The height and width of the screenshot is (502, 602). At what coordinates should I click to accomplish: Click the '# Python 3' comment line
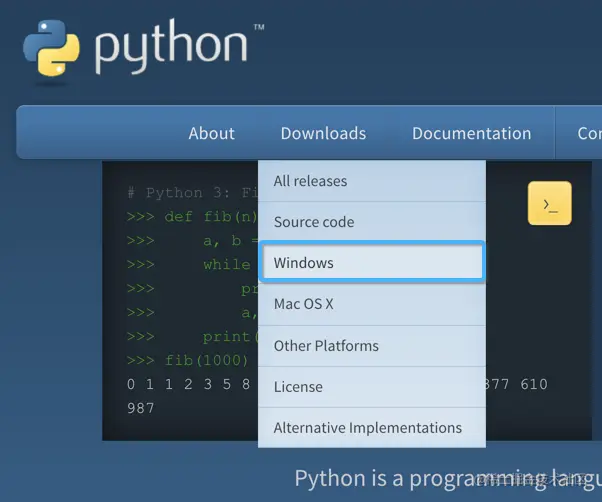(x=192, y=193)
